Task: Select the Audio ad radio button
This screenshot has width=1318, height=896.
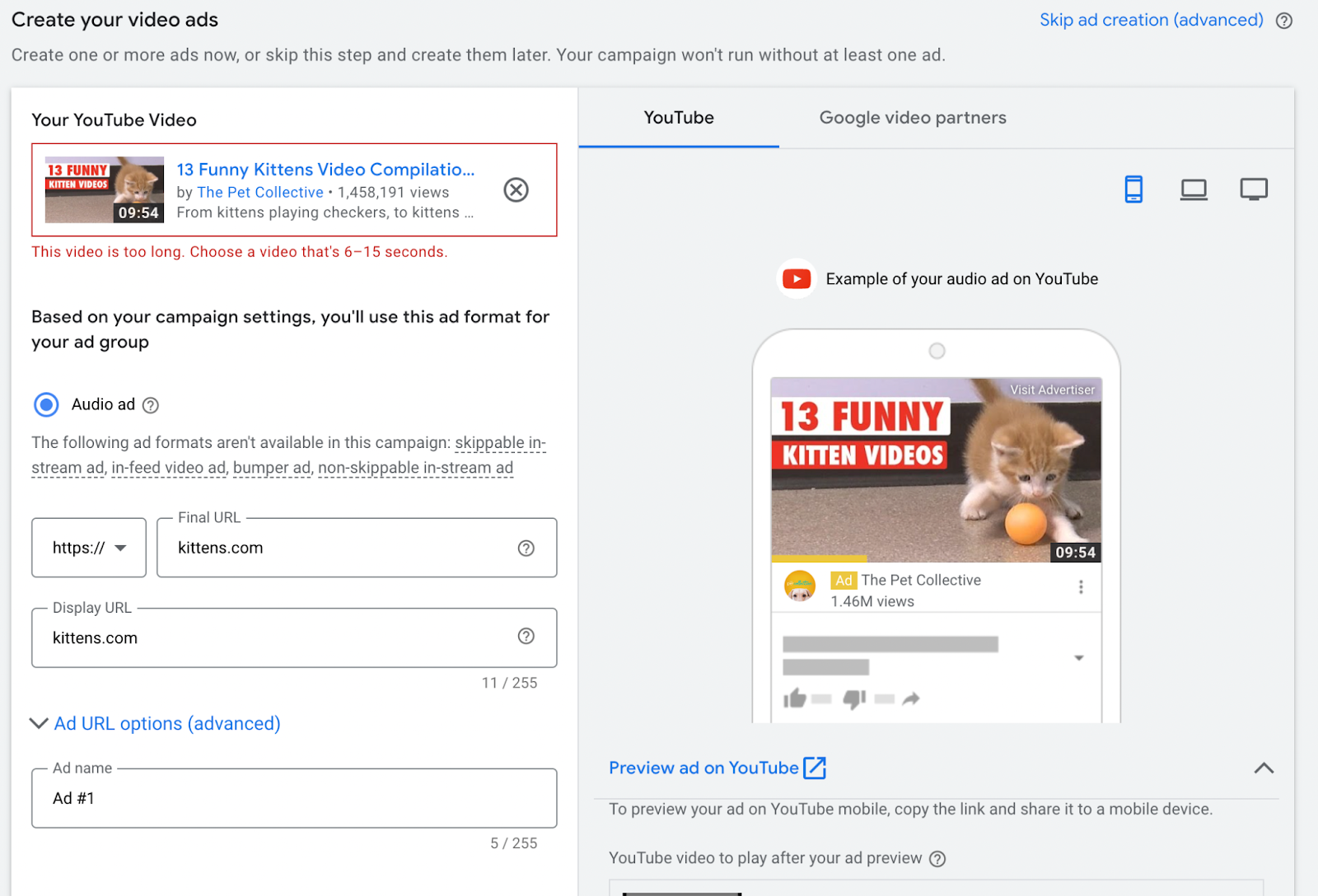Action: (x=46, y=404)
